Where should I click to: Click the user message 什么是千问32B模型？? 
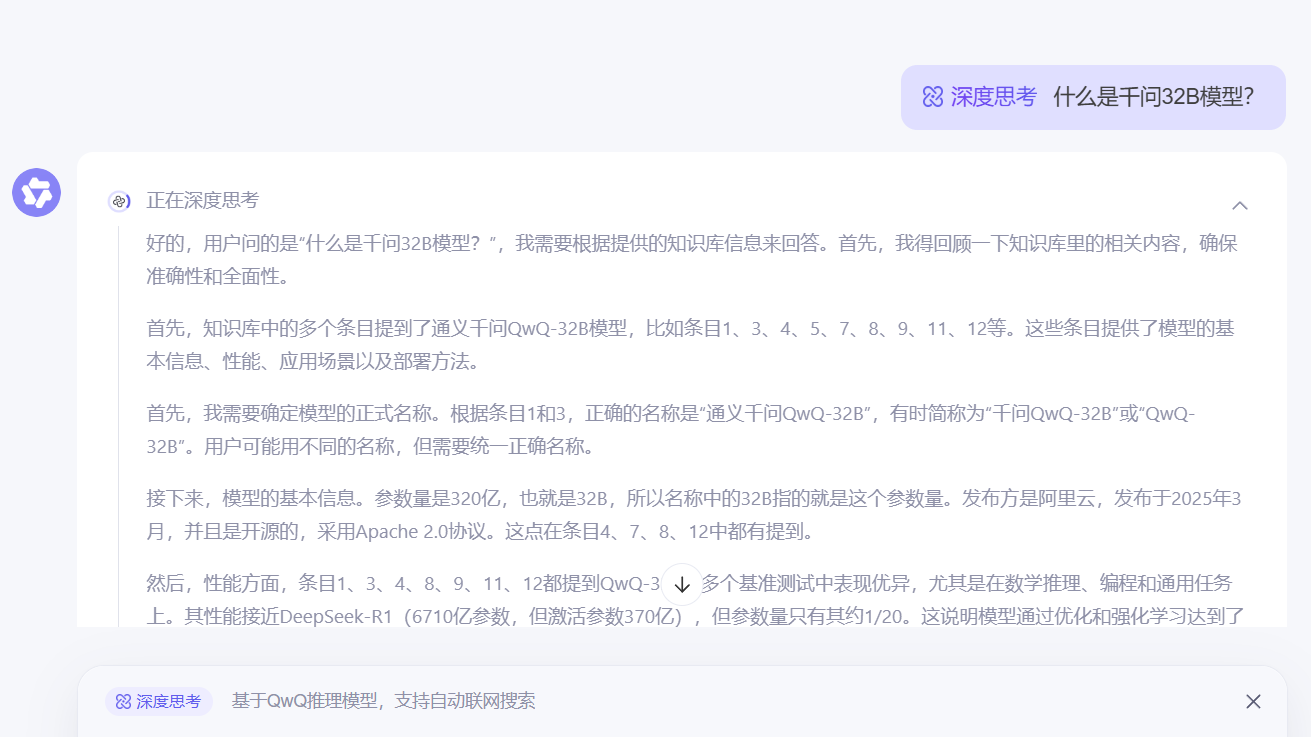(x=1154, y=97)
